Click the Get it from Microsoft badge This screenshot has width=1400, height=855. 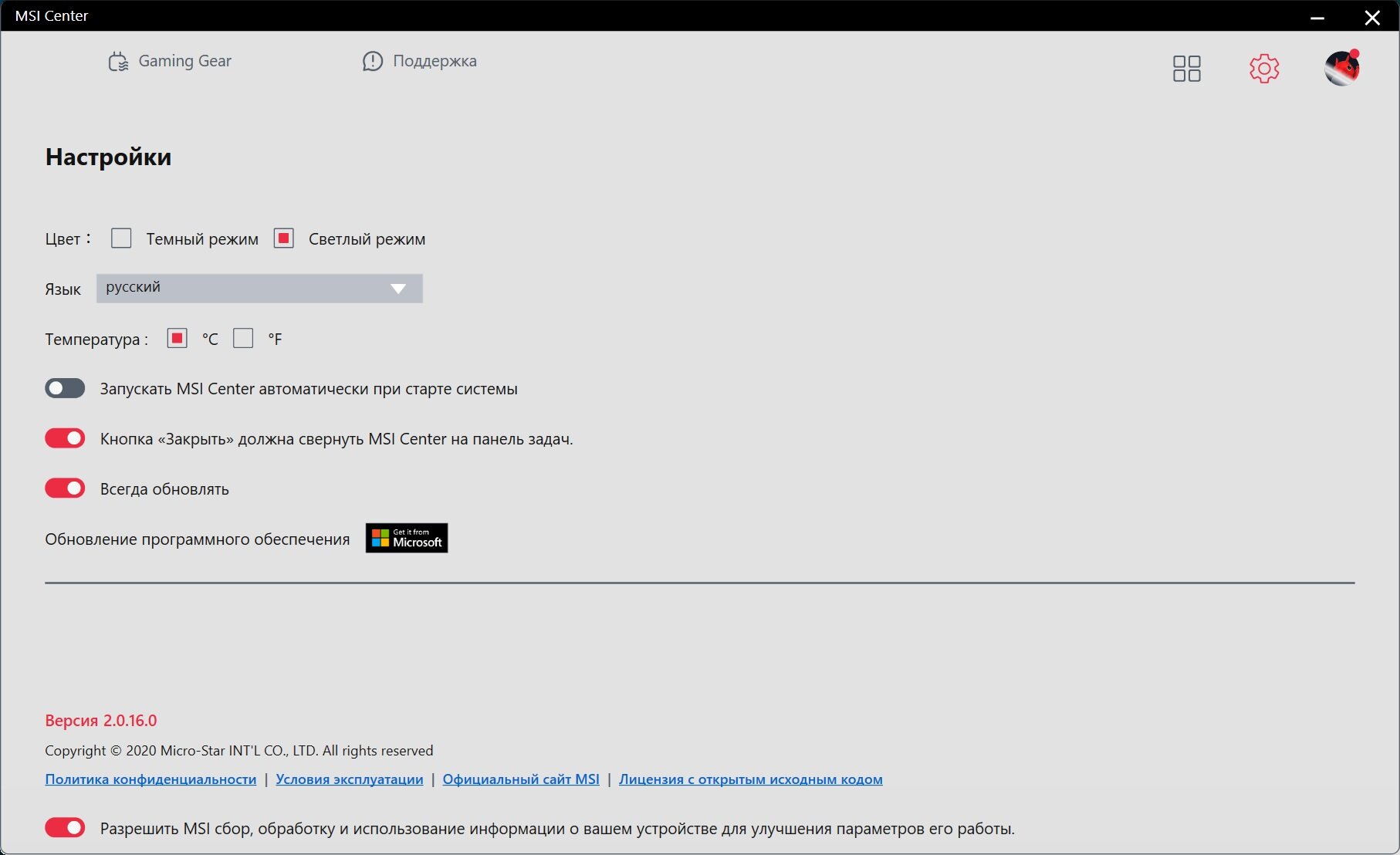tap(407, 538)
